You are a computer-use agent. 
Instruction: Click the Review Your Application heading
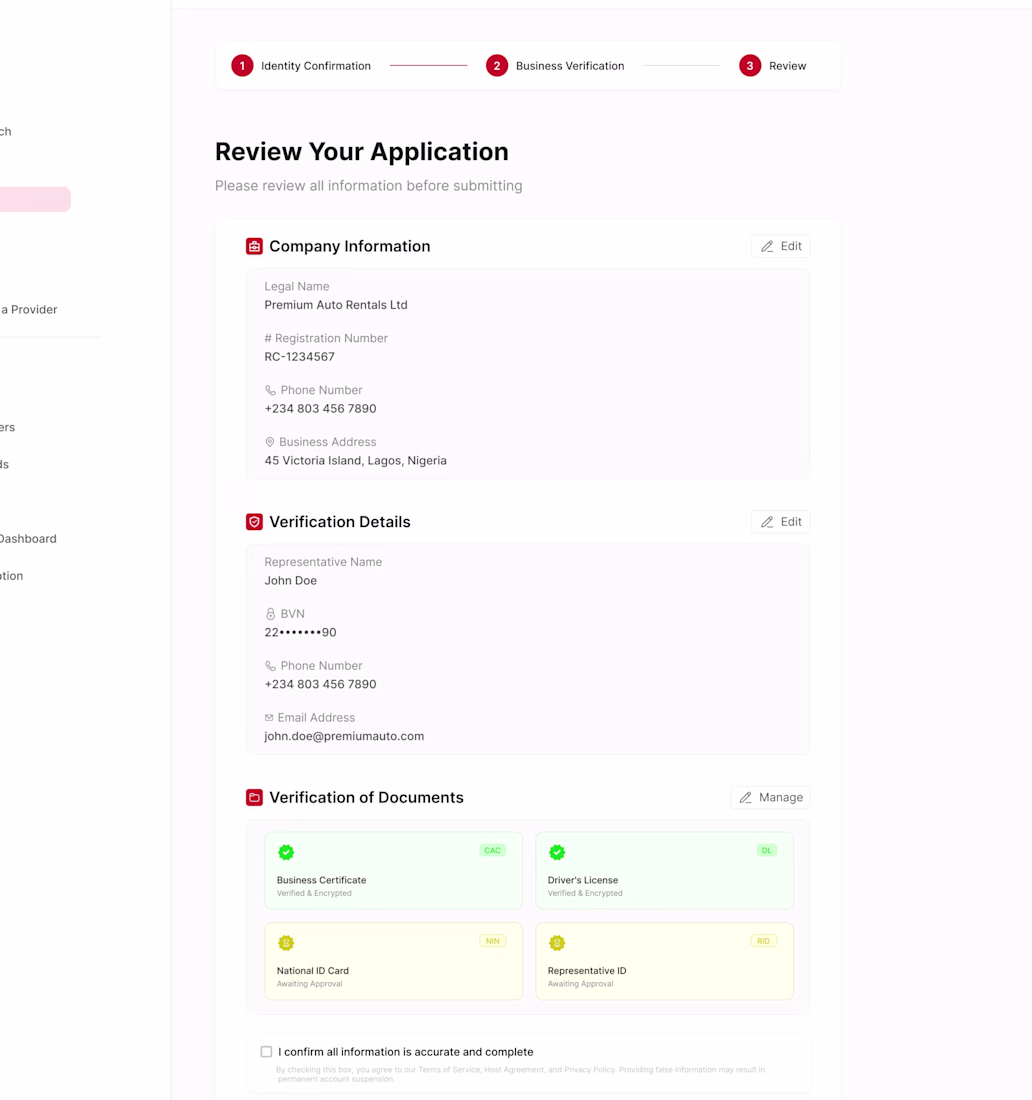tap(361, 152)
